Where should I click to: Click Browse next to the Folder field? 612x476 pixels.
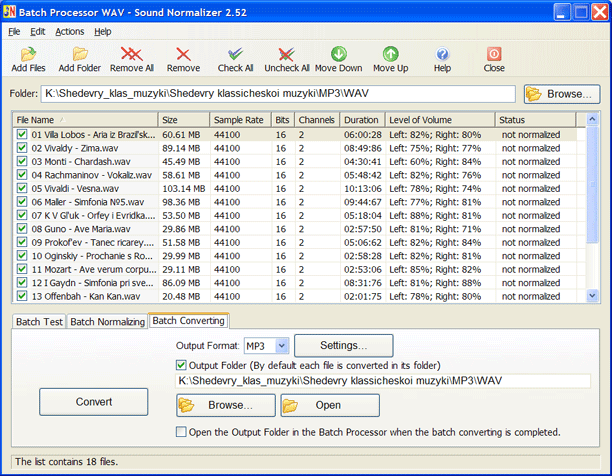click(562, 94)
